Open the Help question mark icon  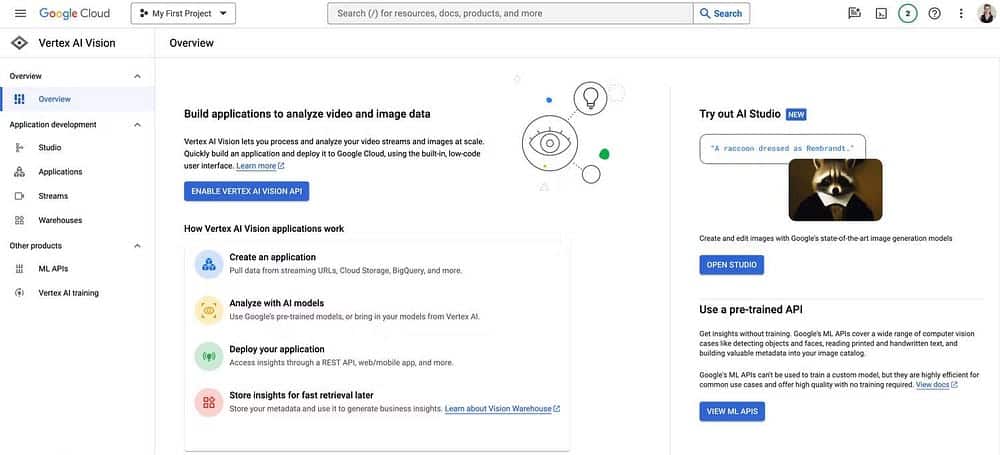[934, 13]
